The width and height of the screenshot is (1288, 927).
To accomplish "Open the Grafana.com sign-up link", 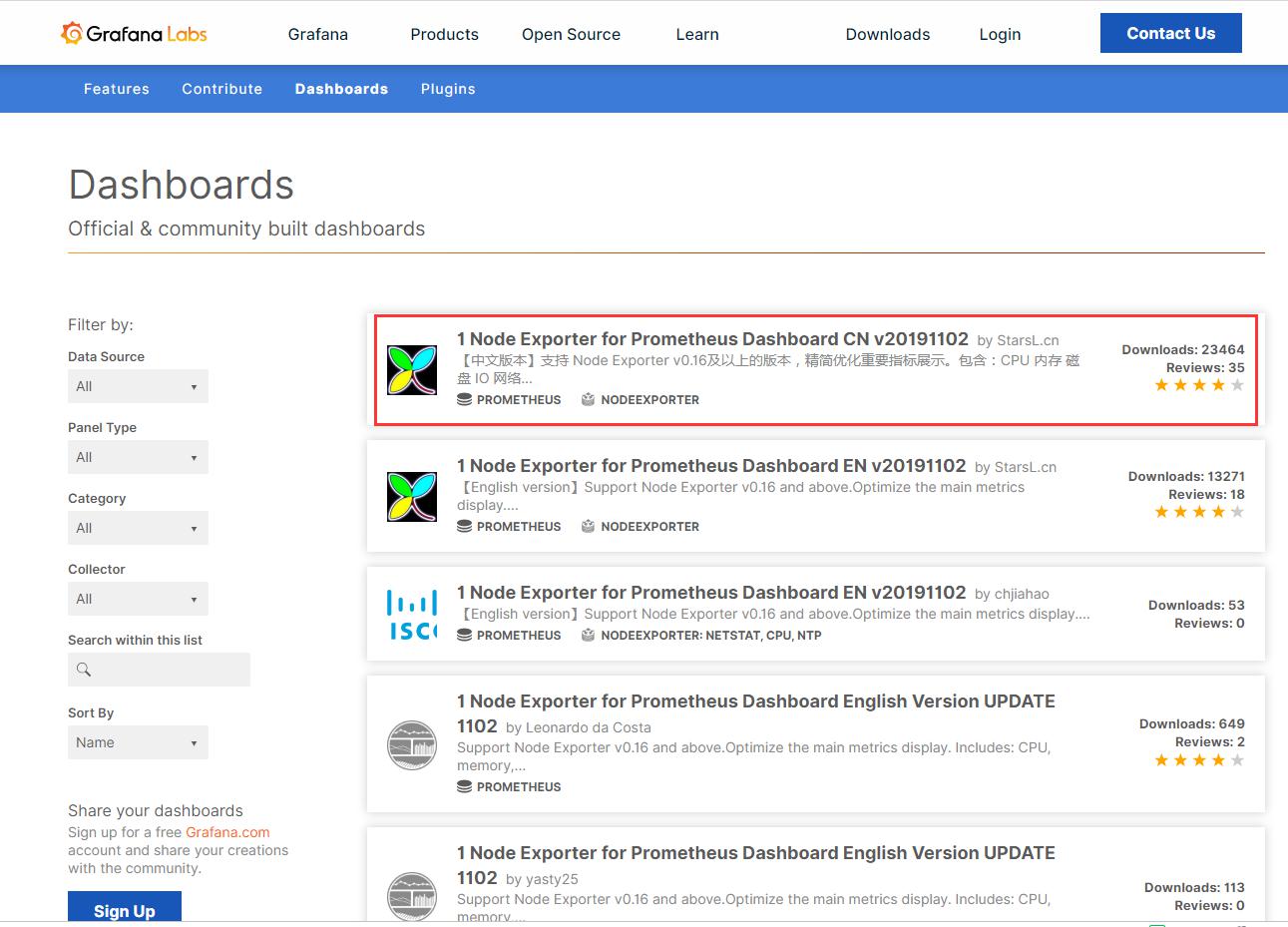I will click(227, 832).
